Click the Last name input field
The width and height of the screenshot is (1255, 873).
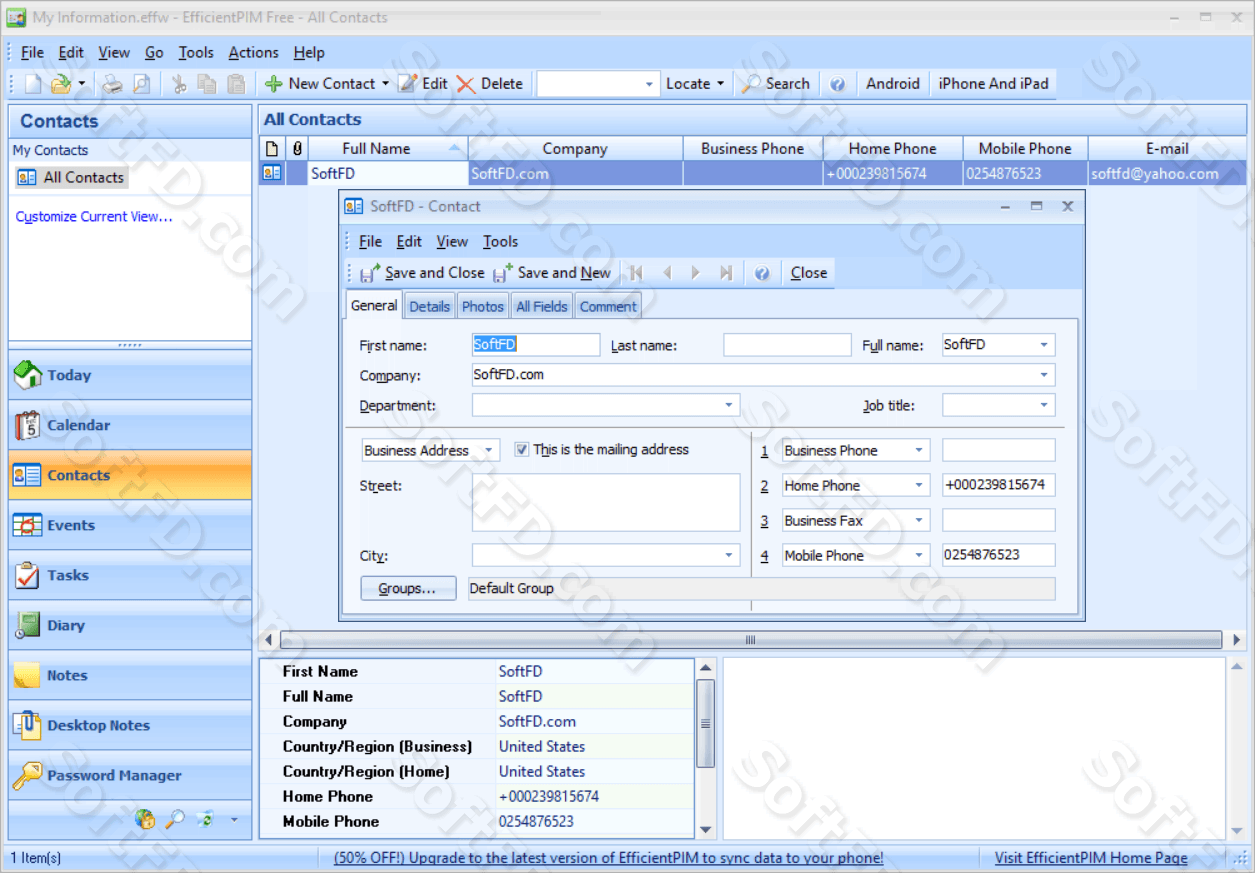click(x=787, y=345)
